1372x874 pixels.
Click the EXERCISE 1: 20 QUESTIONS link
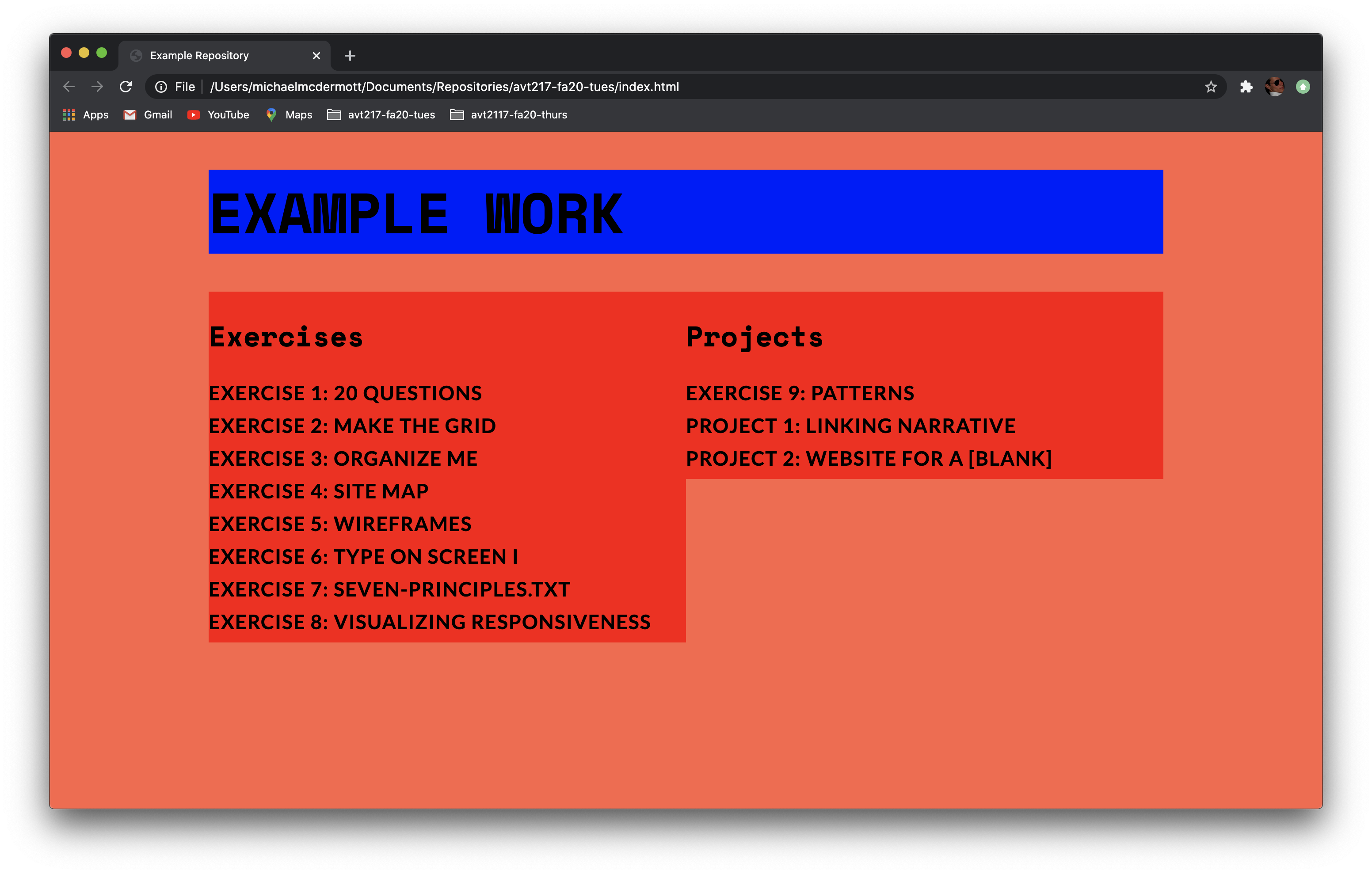344,392
